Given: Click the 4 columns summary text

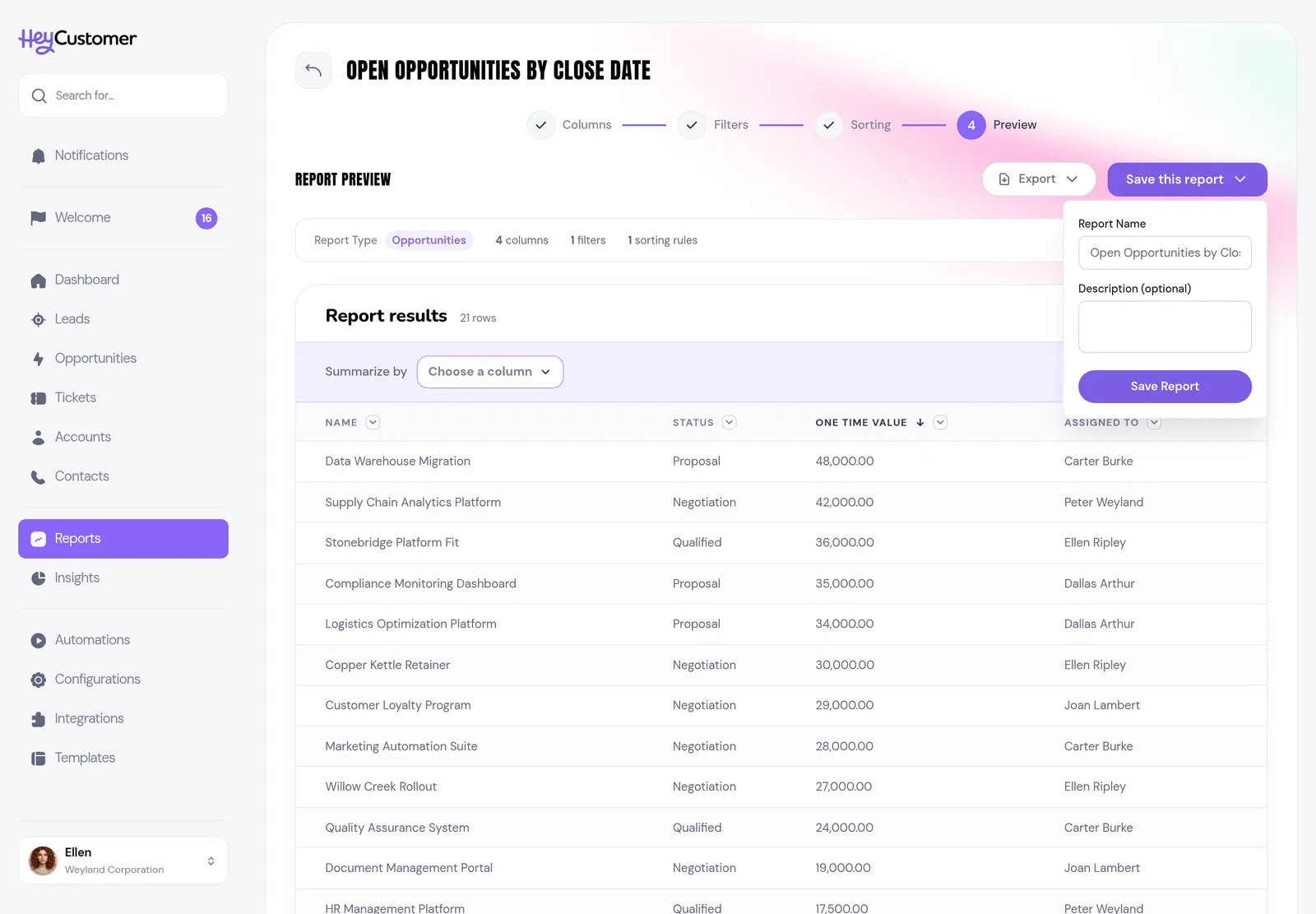Looking at the screenshot, I should pyautogui.click(x=521, y=240).
